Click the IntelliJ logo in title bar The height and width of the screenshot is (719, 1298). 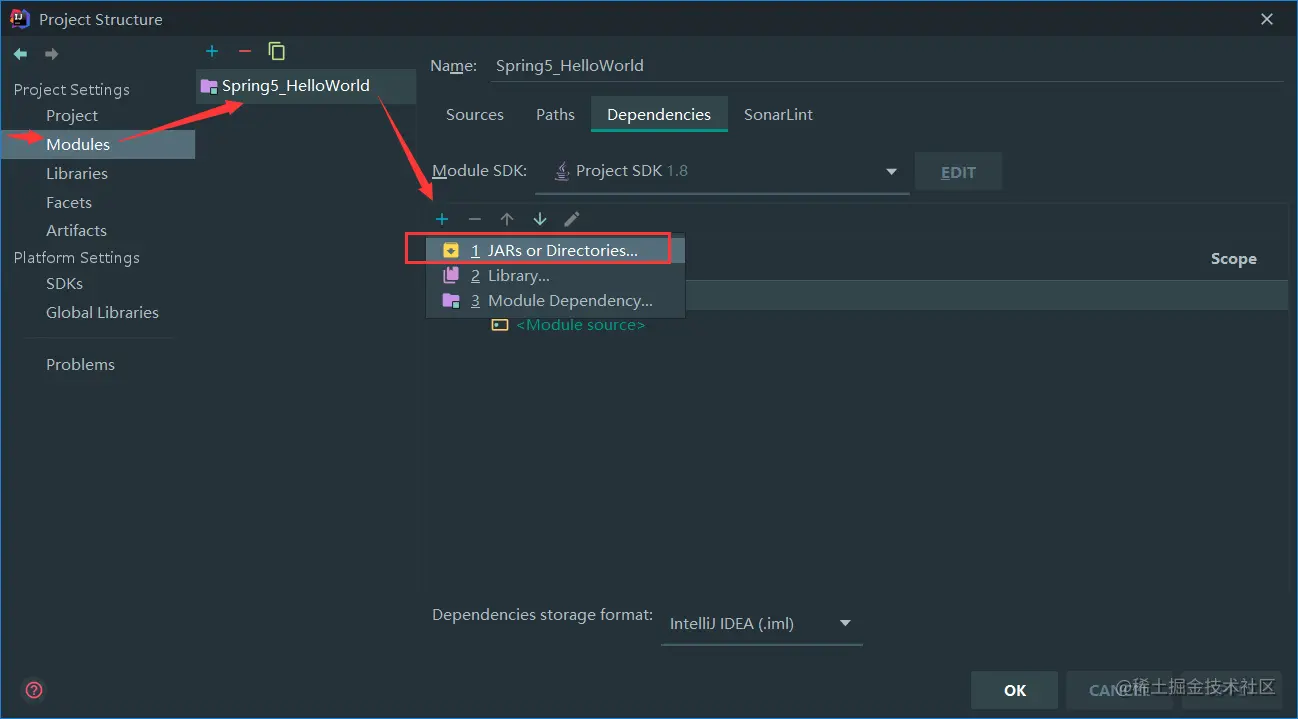click(20, 18)
